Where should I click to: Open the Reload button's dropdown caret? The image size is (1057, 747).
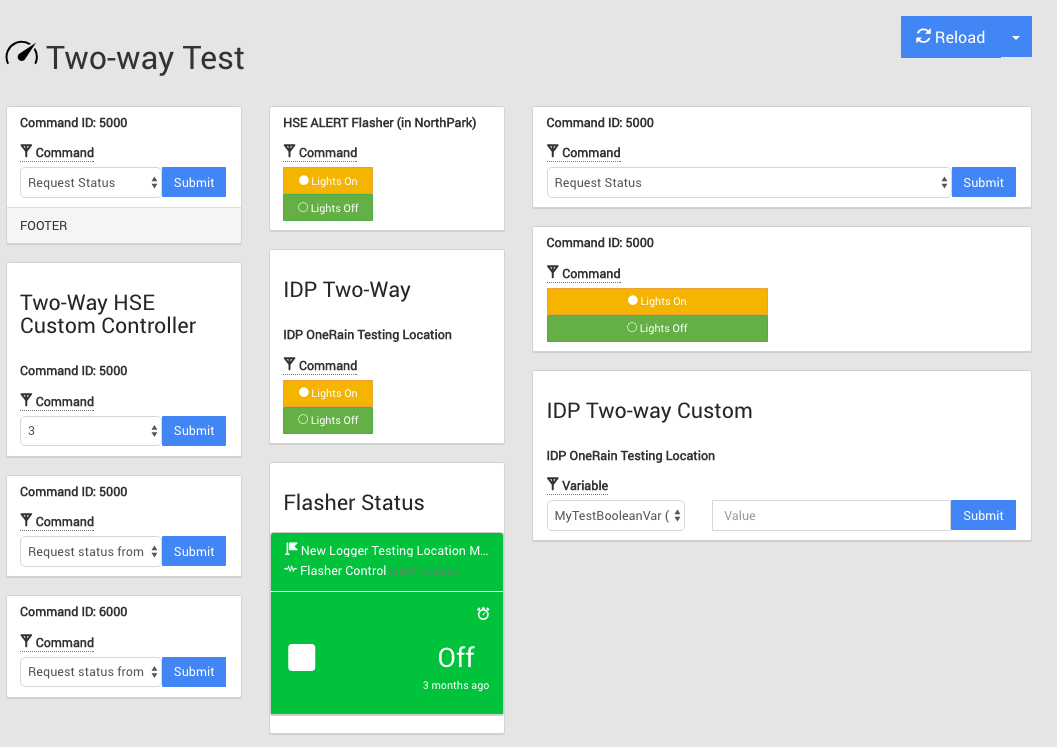(1016, 37)
